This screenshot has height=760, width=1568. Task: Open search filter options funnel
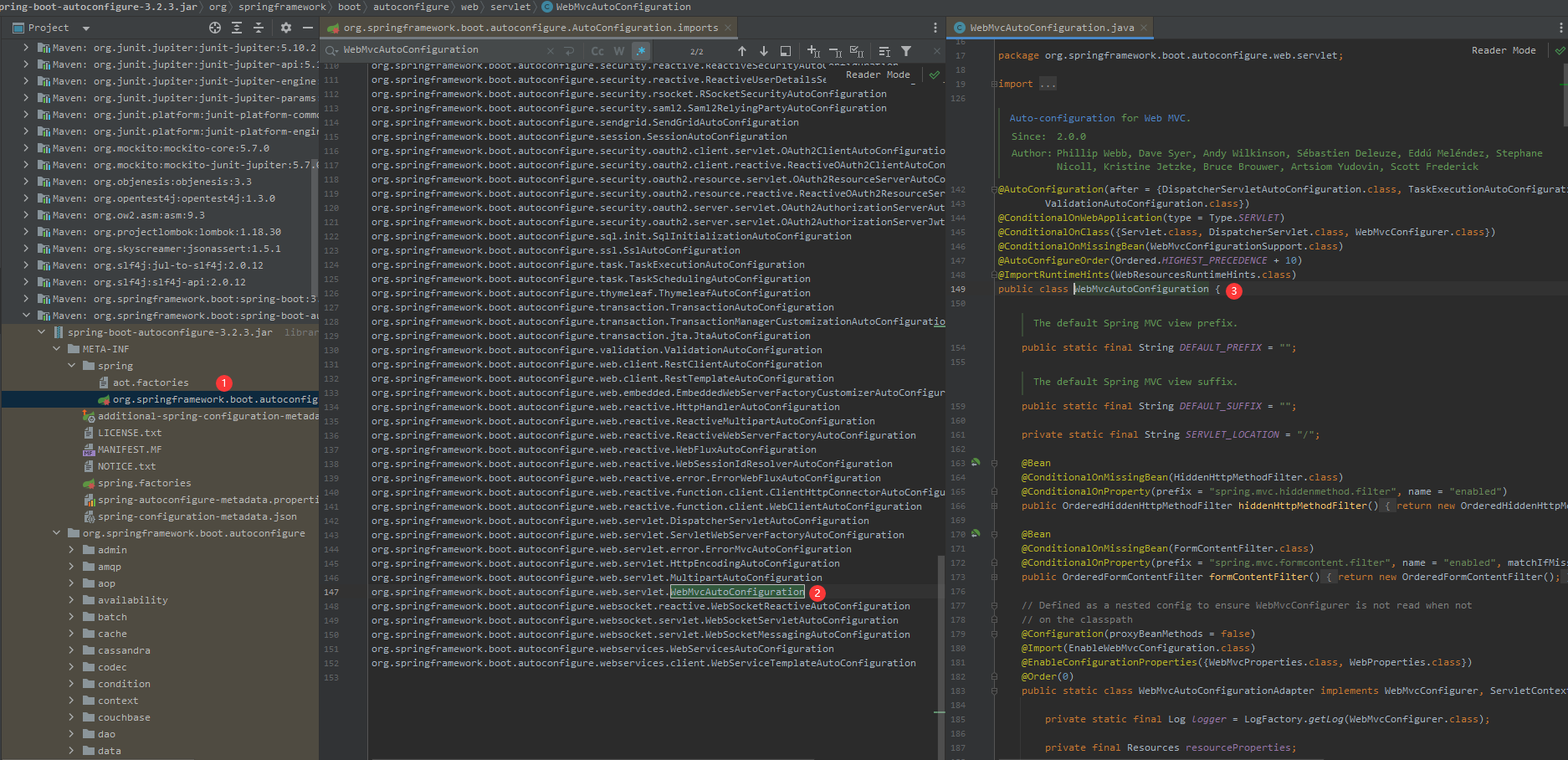906,51
